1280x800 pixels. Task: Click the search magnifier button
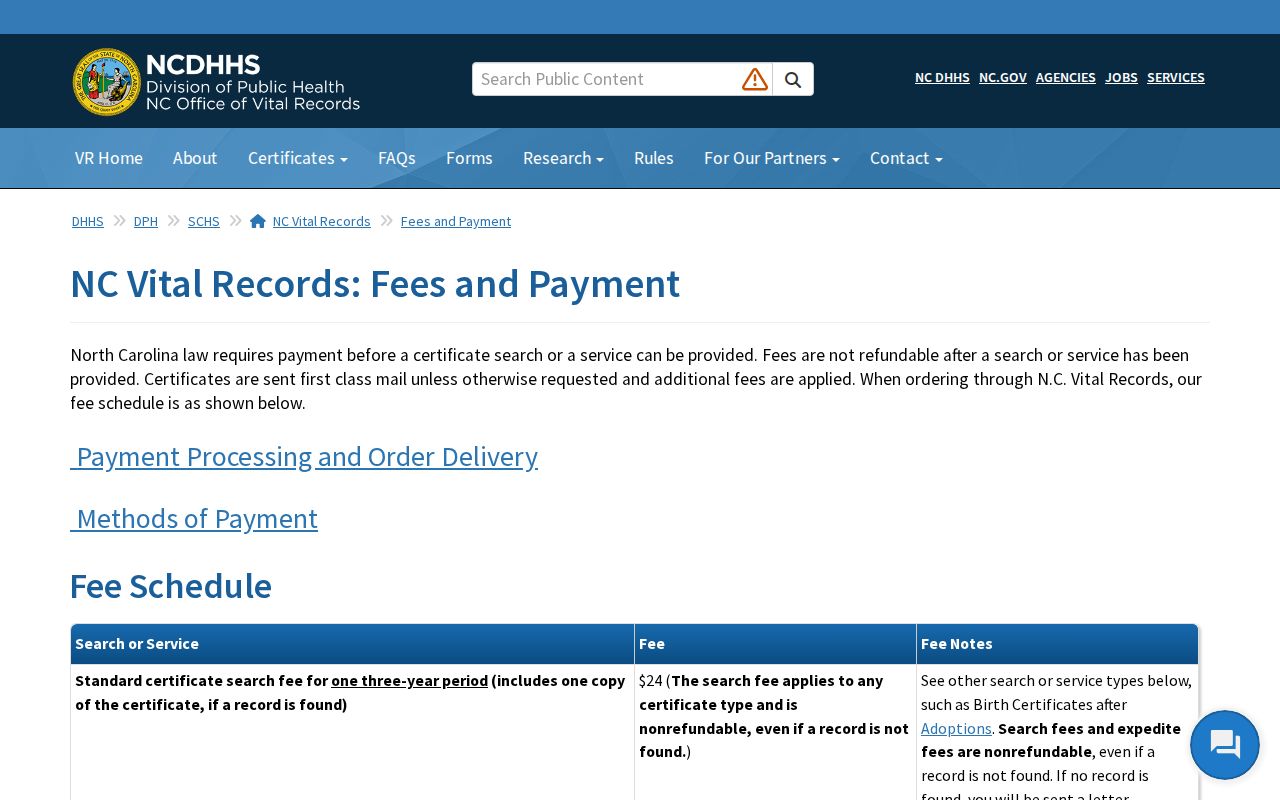coord(793,79)
